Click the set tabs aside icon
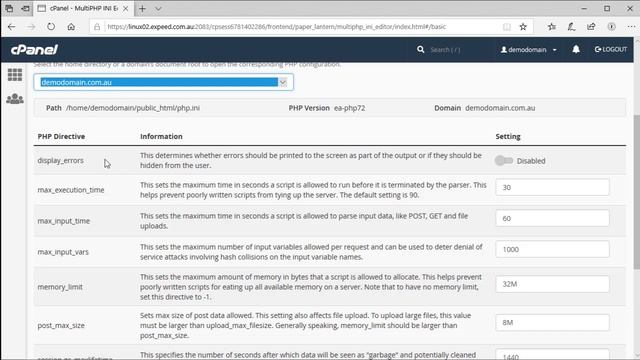The height and width of the screenshot is (360, 640). 25,9
